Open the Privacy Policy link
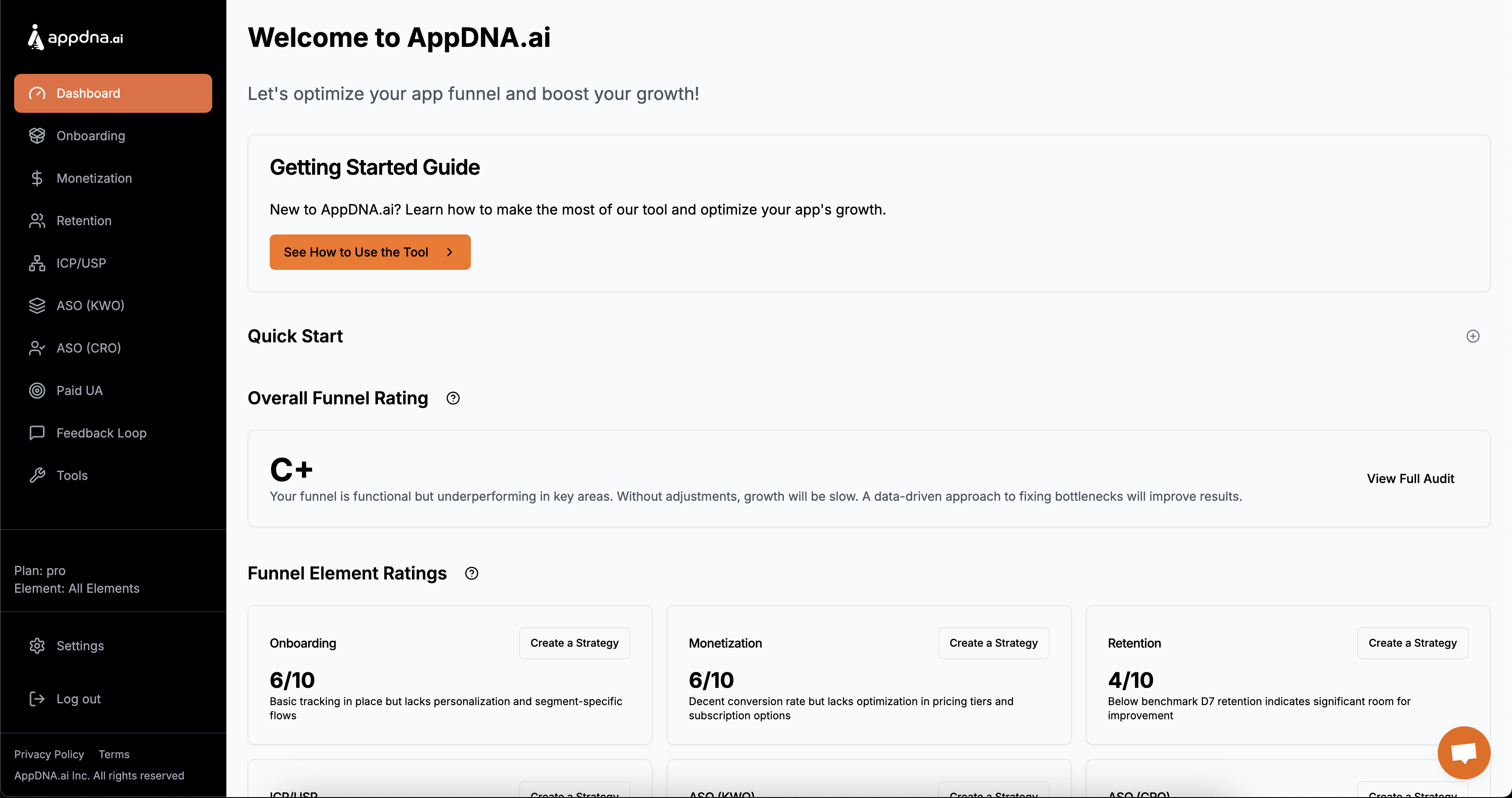 [x=49, y=754]
